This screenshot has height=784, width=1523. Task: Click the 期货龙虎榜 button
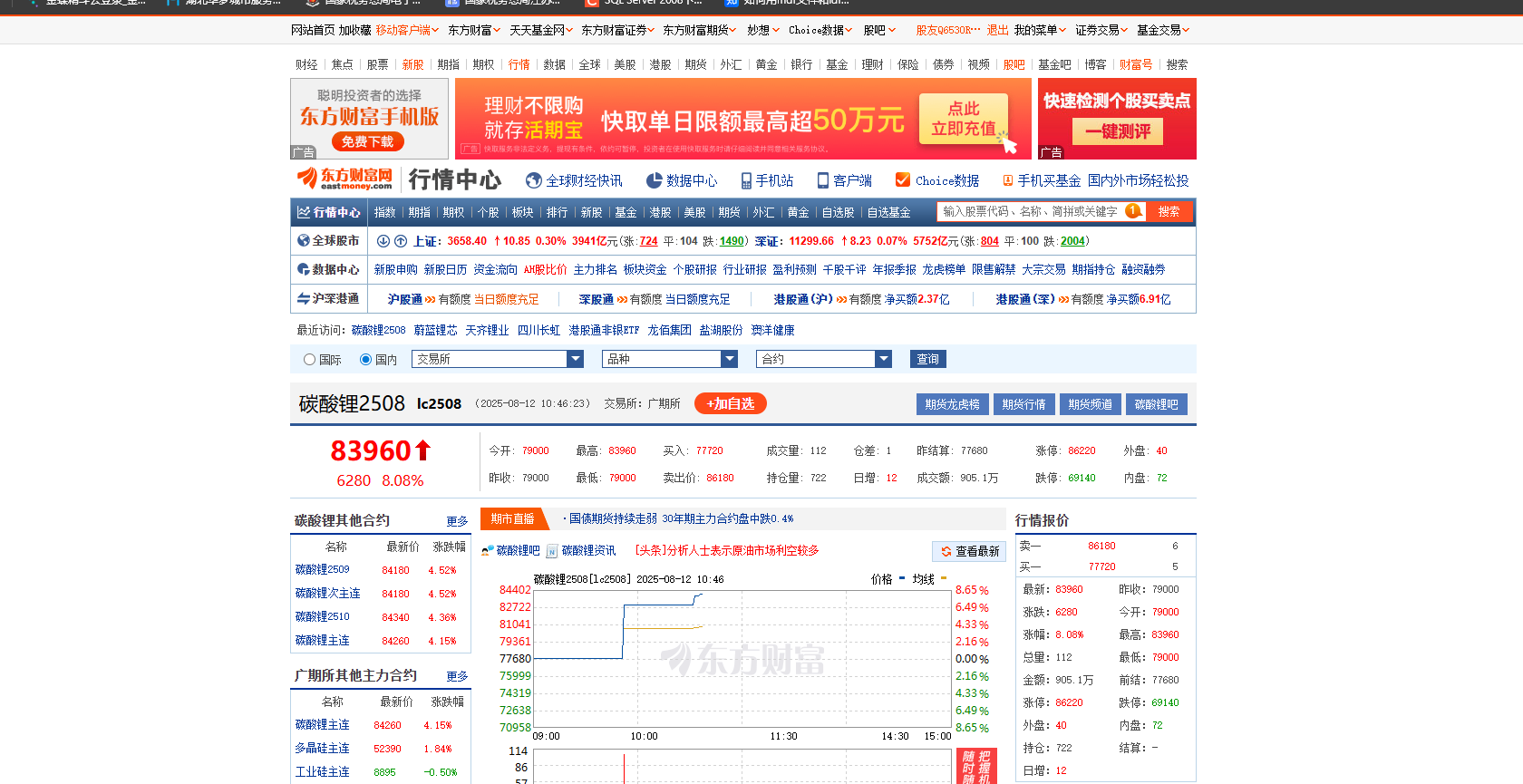tap(952, 404)
